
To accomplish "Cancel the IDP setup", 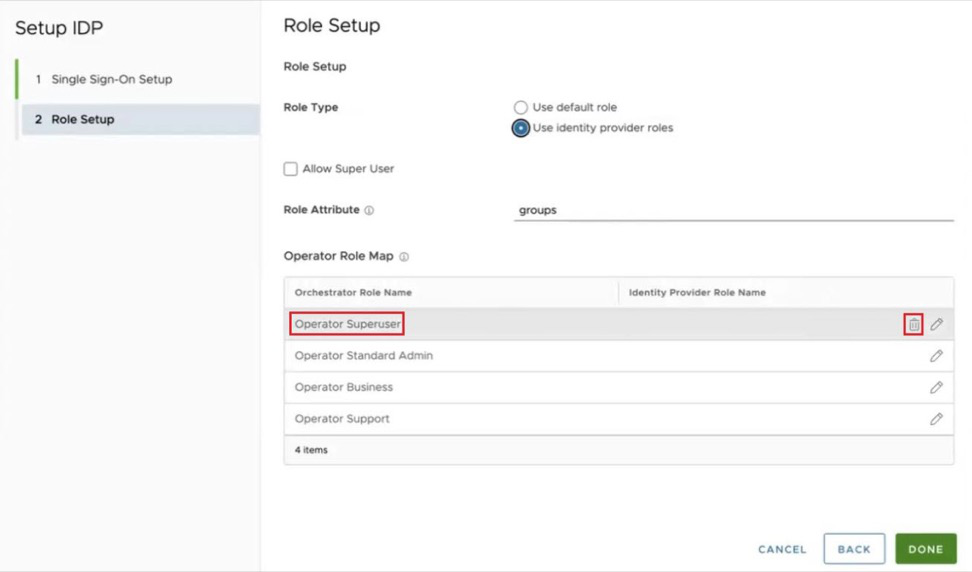I will (x=782, y=549).
